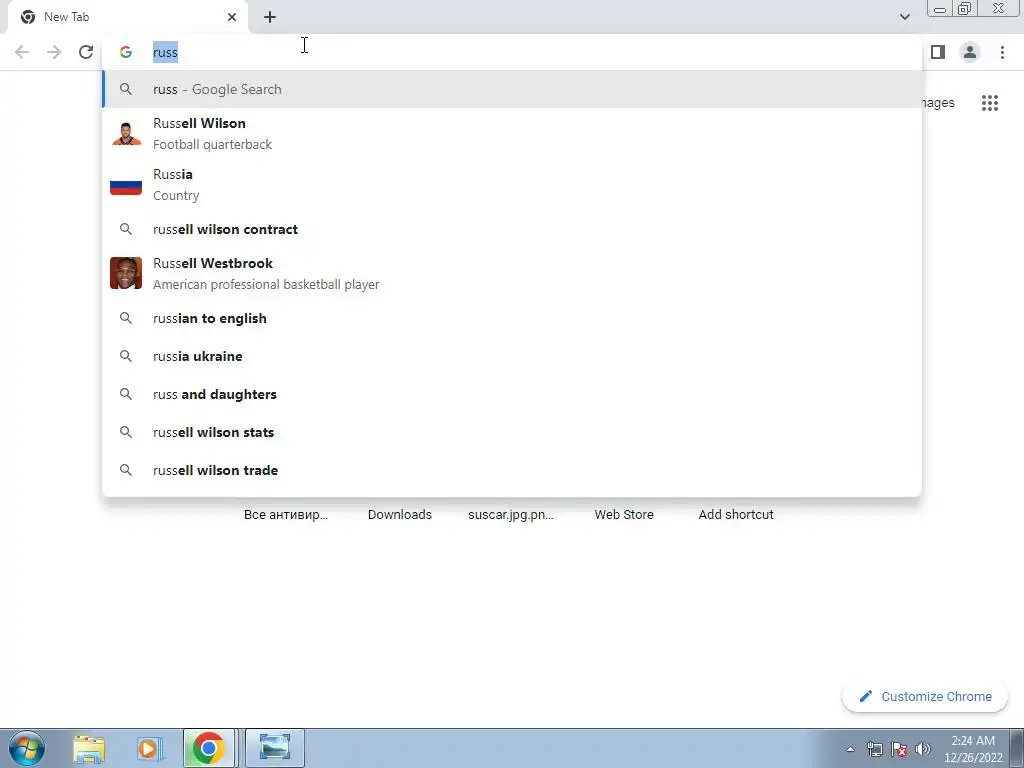Select the russ - Google Search suggestion
The image size is (1024, 768).
(512, 89)
